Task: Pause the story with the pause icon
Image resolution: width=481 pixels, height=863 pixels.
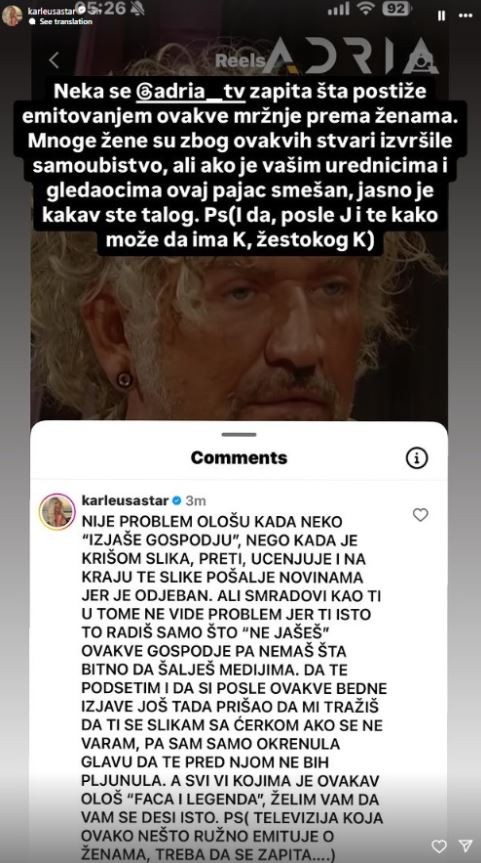Action: [x=441, y=17]
